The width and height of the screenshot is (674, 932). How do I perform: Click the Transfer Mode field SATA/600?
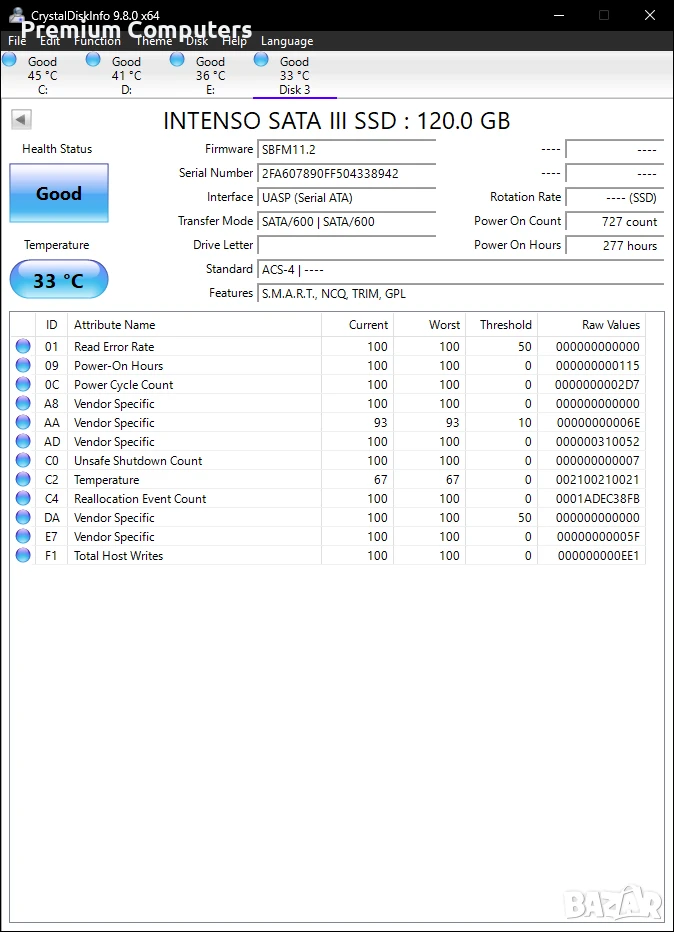click(x=347, y=222)
